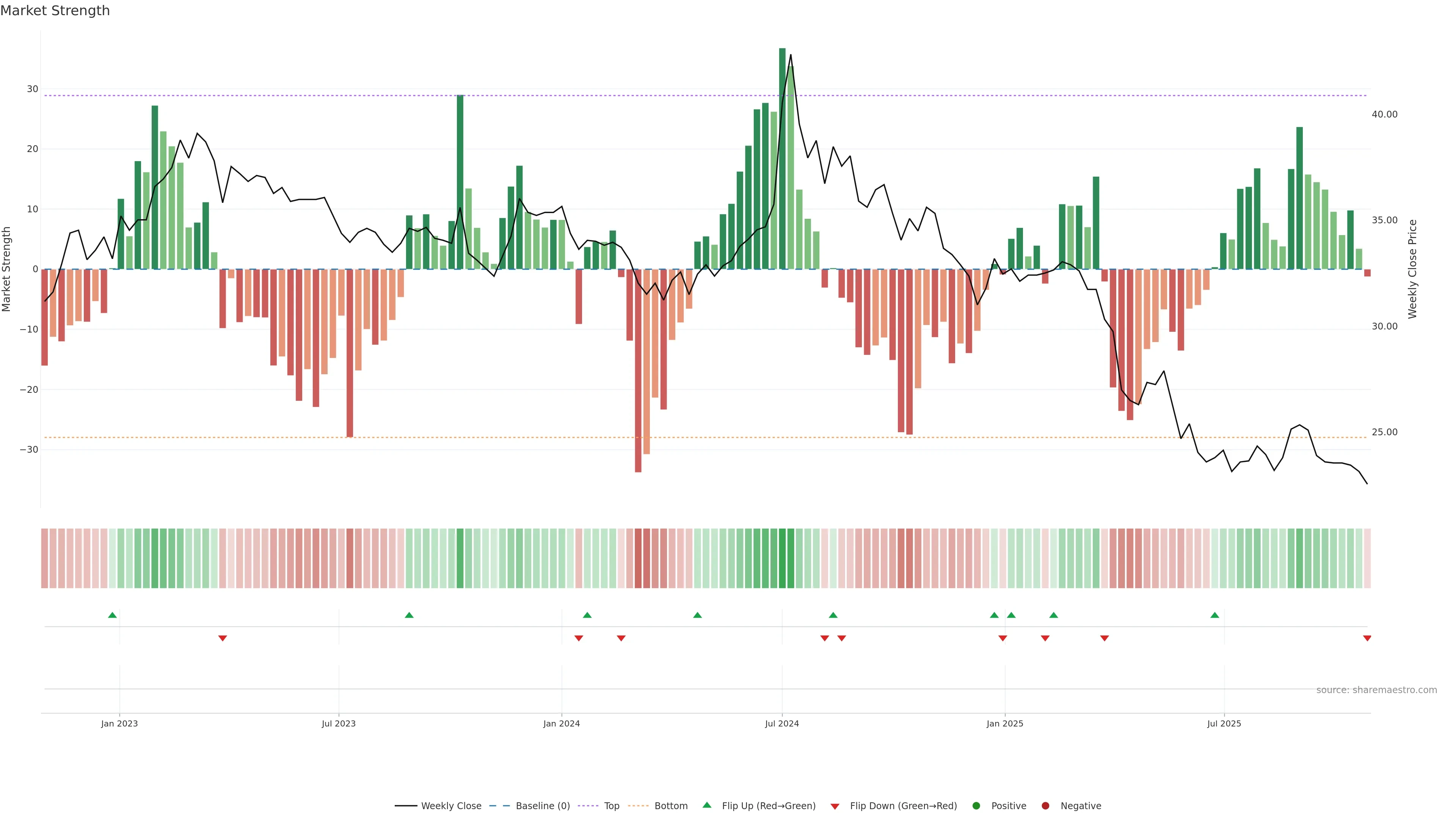Click the flip-up triangle just before Jul 2025
Screen dimensions: 1456x819
pyautogui.click(x=1214, y=615)
